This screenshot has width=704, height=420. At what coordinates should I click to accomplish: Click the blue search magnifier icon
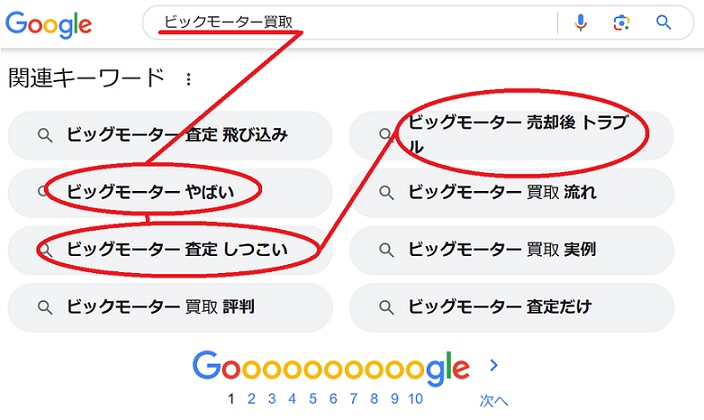[x=663, y=22]
